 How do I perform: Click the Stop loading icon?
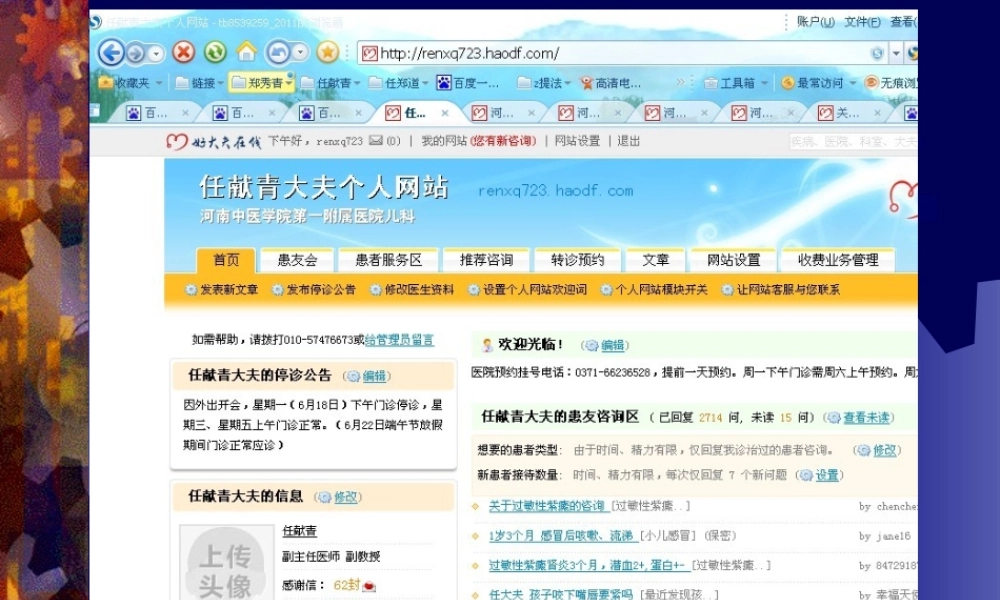point(185,52)
